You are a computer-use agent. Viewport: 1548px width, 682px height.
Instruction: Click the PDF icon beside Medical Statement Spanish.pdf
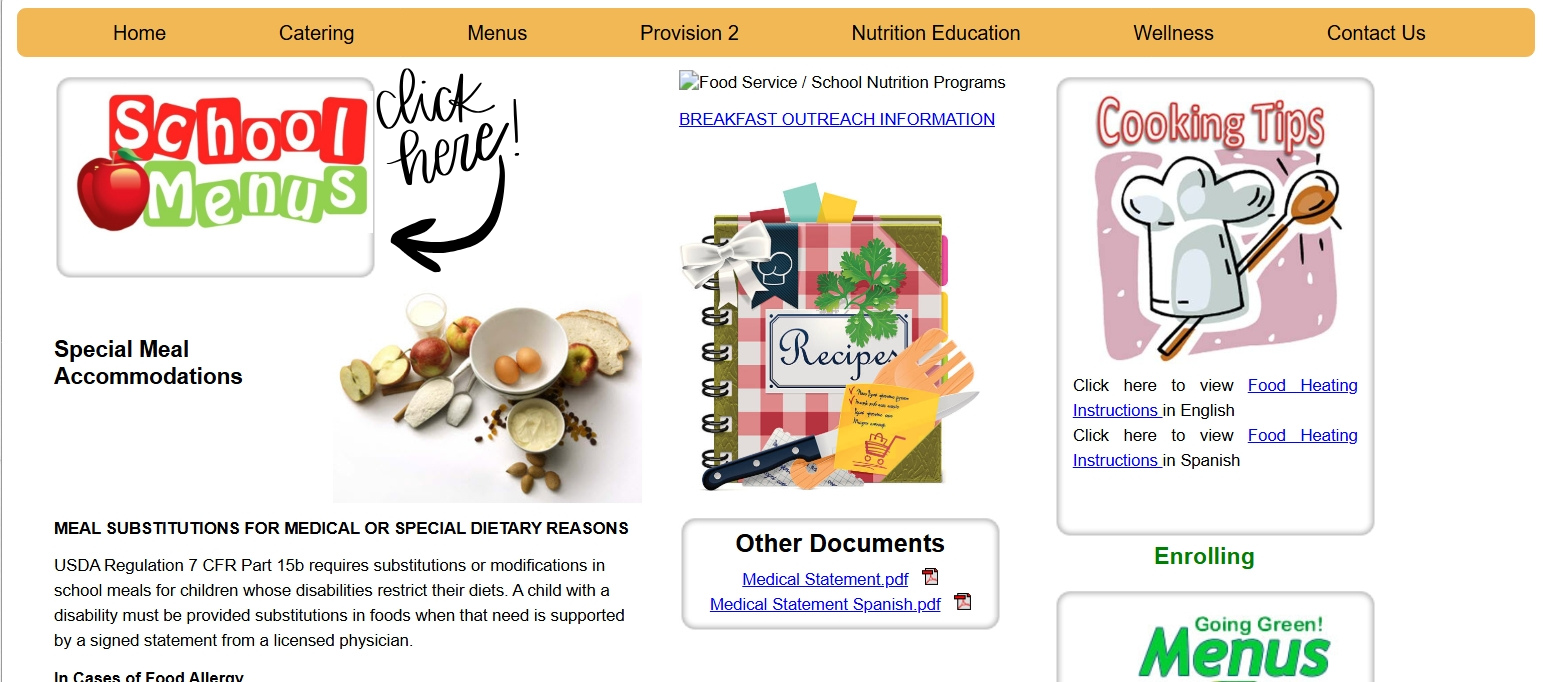pos(962,602)
